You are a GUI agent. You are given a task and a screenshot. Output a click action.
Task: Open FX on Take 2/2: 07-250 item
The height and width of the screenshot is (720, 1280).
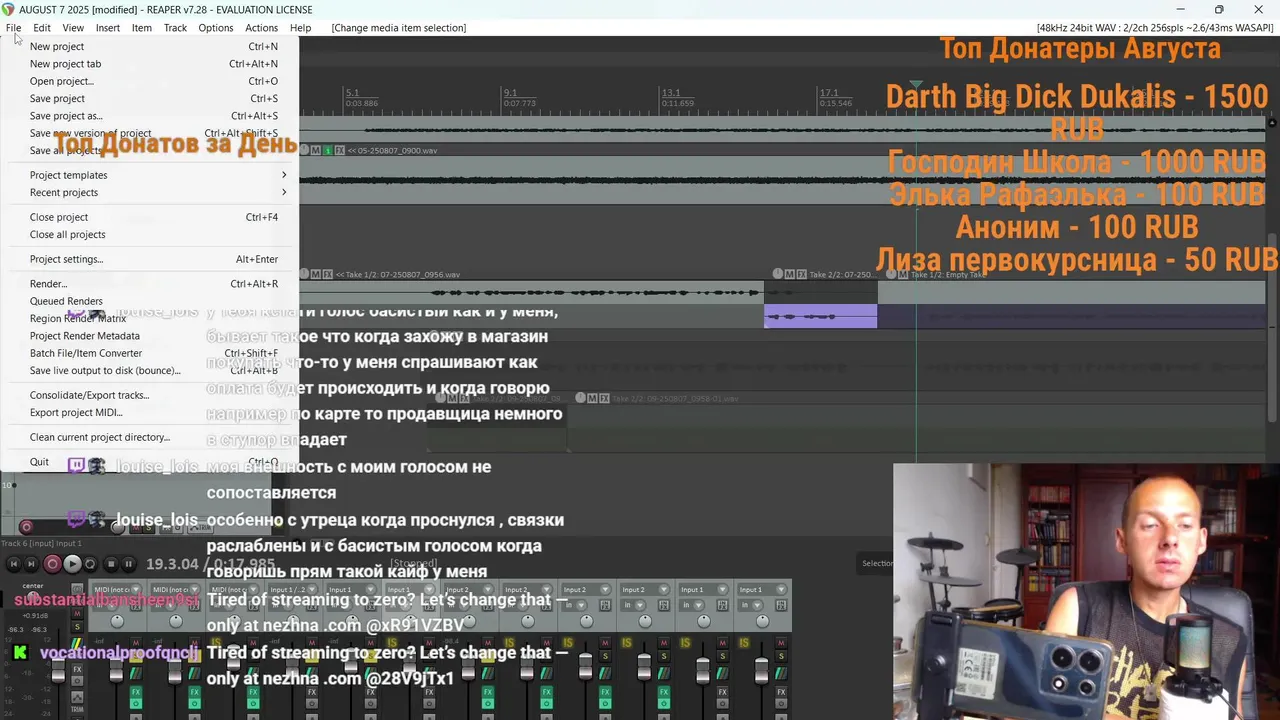coord(801,274)
